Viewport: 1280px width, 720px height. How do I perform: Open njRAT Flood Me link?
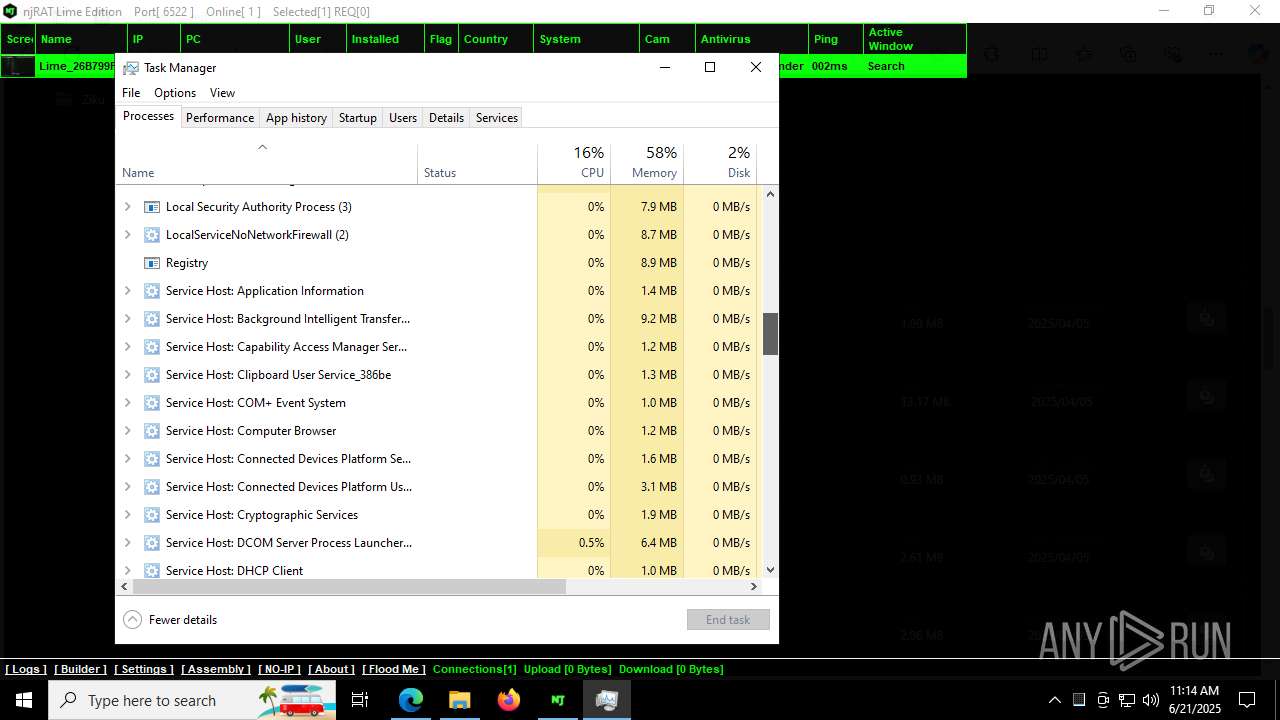(x=394, y=669)
